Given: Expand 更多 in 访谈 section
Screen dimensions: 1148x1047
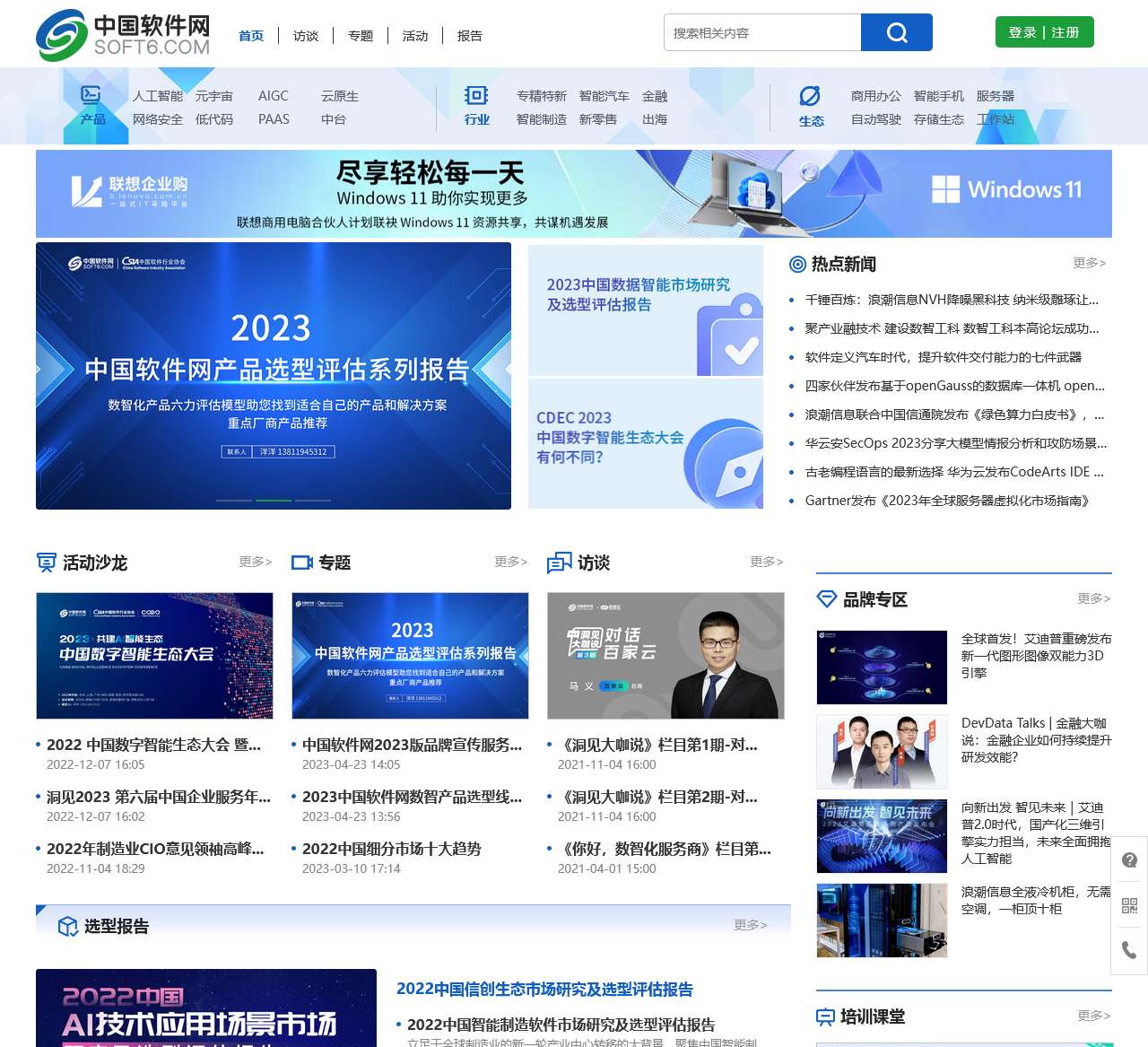Looking at the screenshot, I should [x=767, y=562].
